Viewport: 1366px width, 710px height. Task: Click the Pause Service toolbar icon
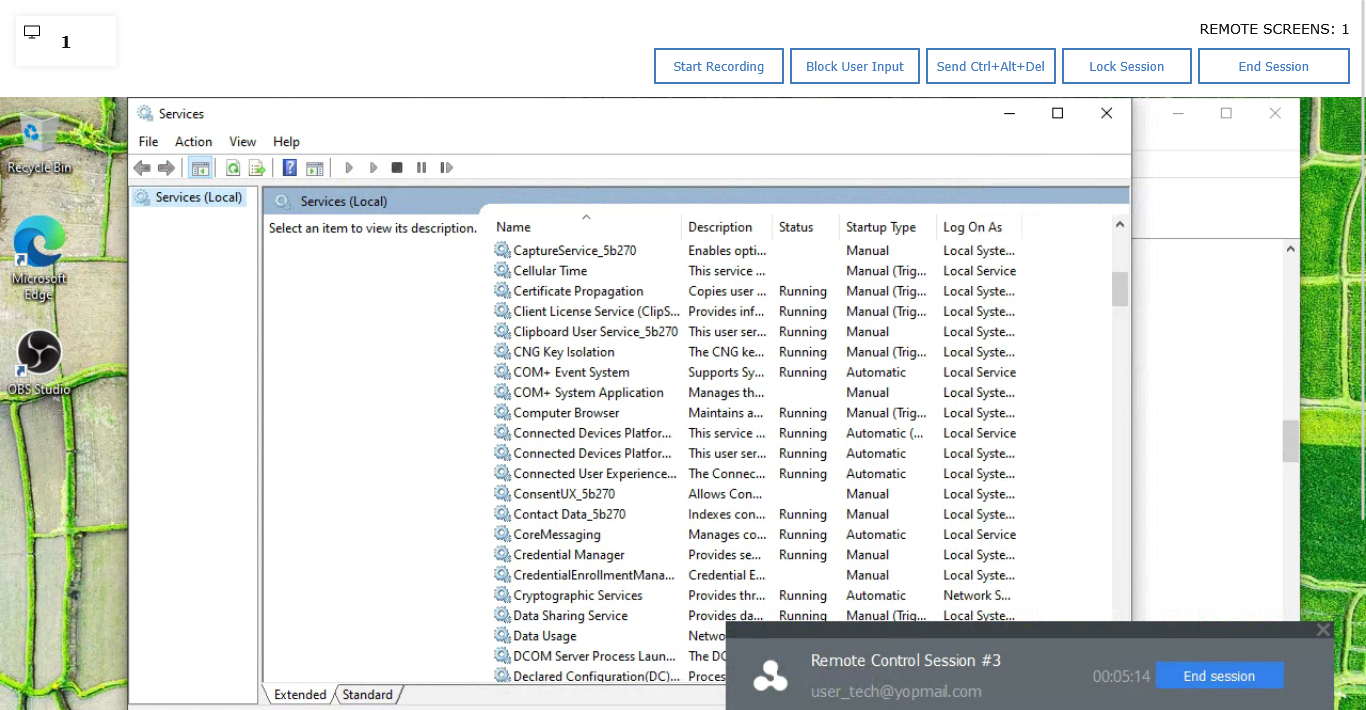click(421, 168)
